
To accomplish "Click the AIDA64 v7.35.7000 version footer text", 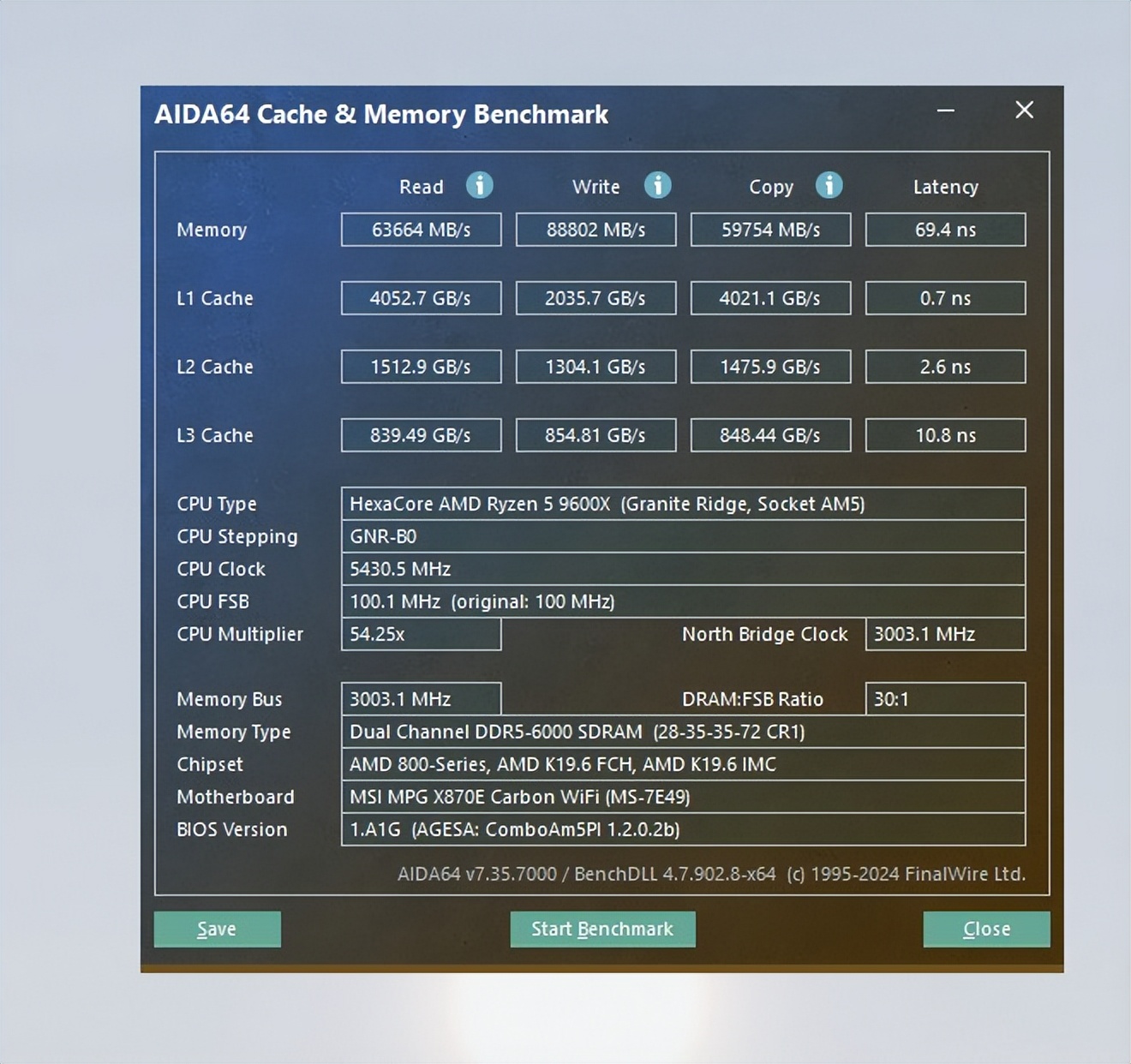I will point(711,874).
